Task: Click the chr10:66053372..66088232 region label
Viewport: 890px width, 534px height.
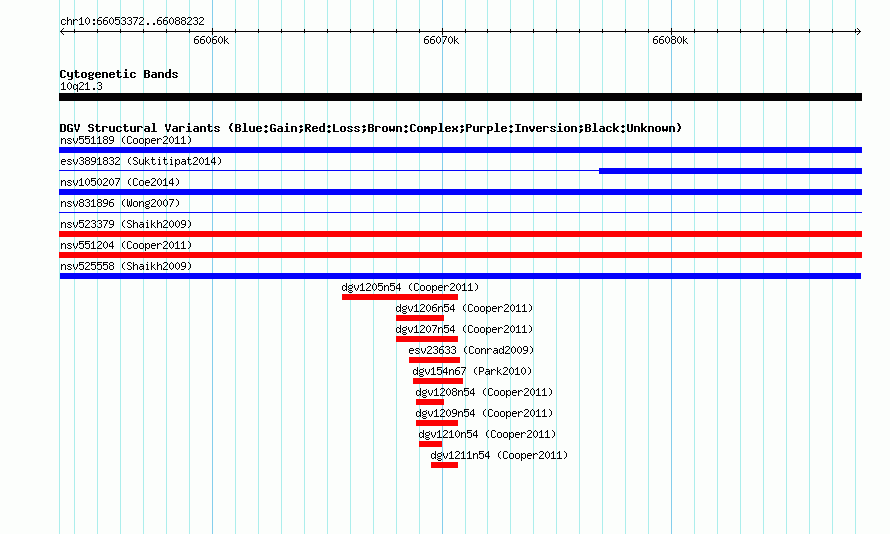Action: pyautogui.click(x=132, y=21)
